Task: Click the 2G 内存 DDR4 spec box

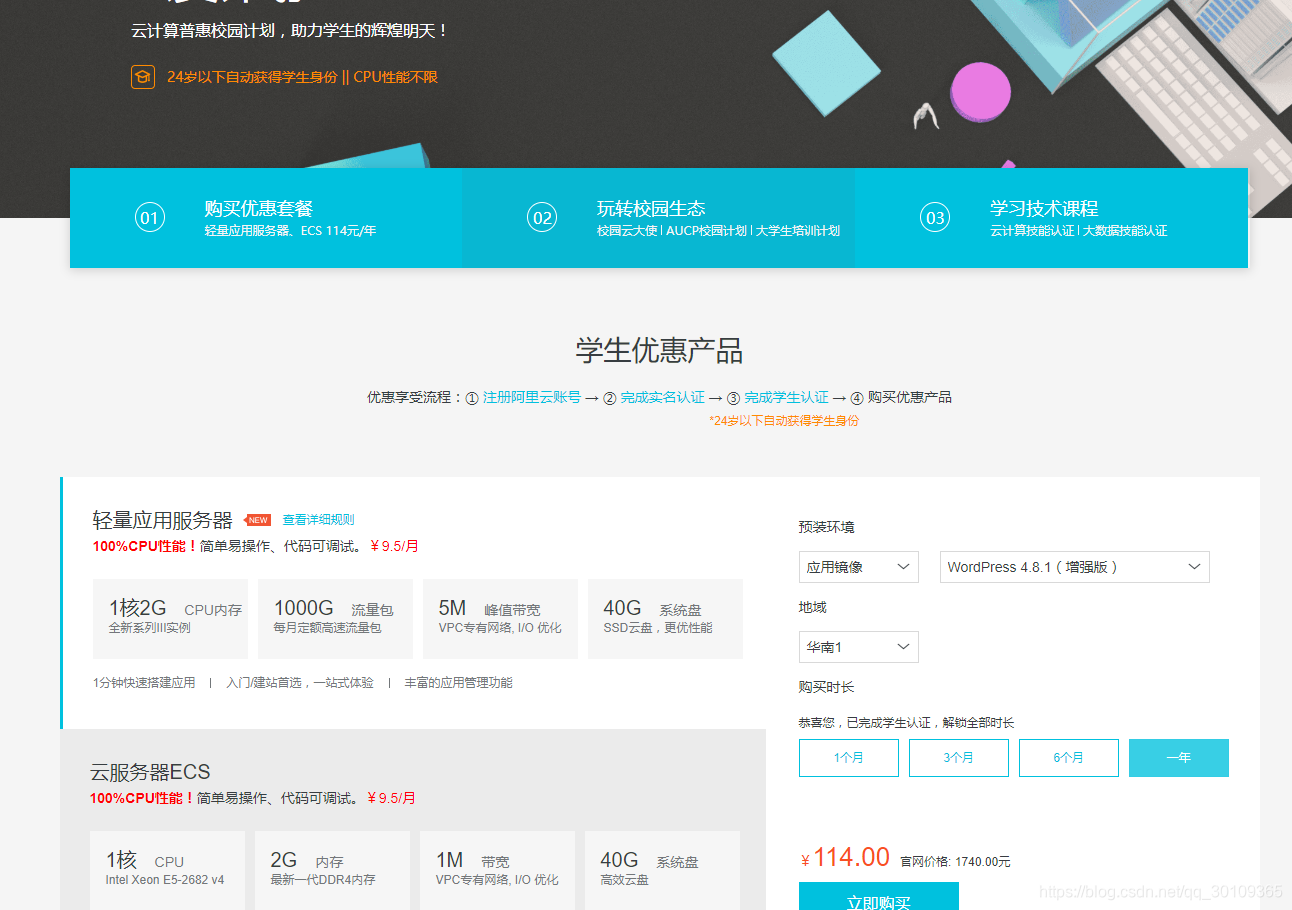Action: (x=332, y=870)
